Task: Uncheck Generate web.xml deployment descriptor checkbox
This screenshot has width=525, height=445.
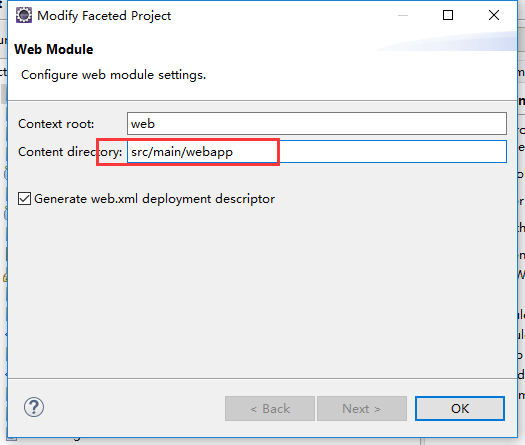Action: [24, 199]
